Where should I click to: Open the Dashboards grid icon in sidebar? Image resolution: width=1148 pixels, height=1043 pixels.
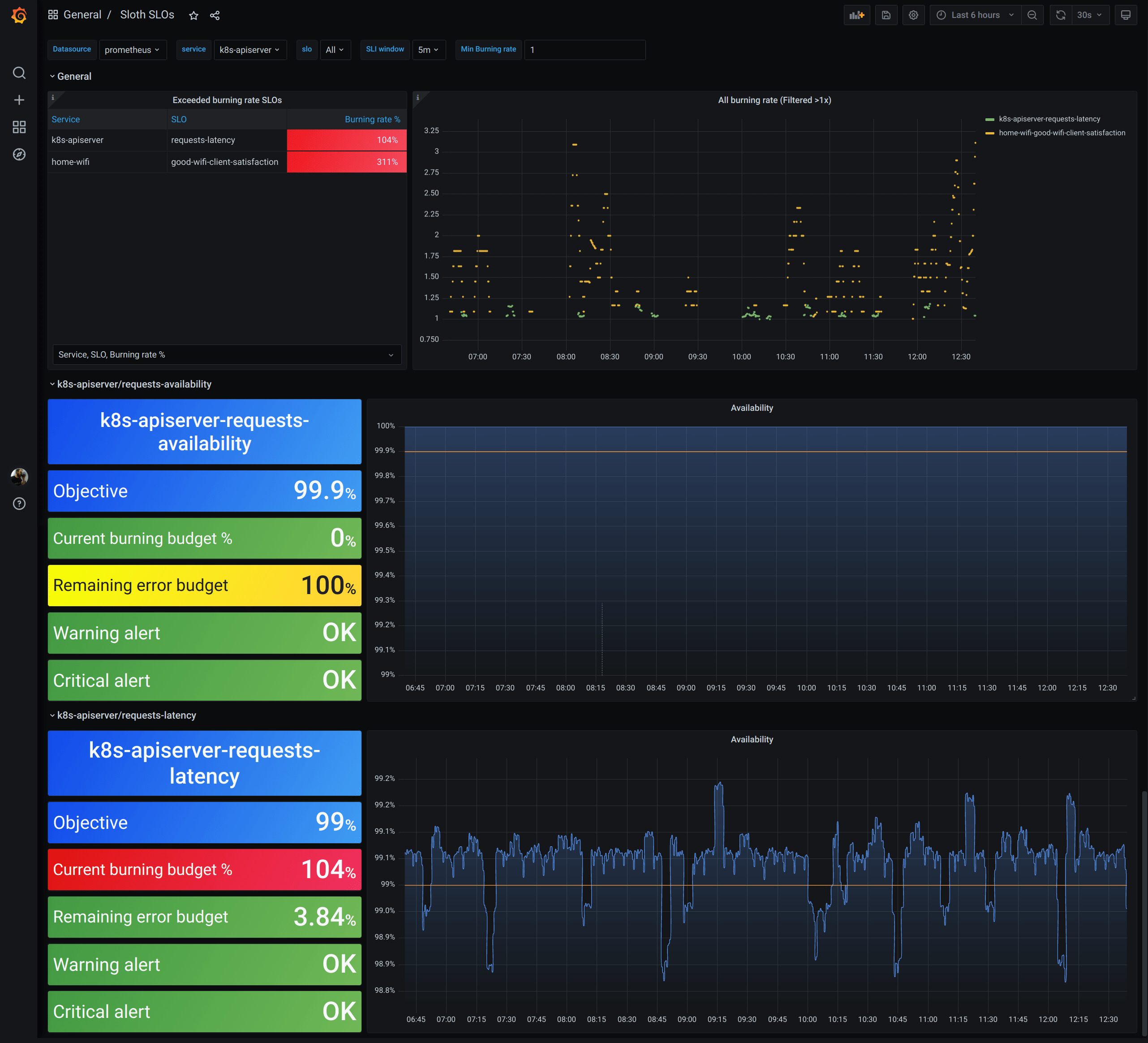coord(19,127)
